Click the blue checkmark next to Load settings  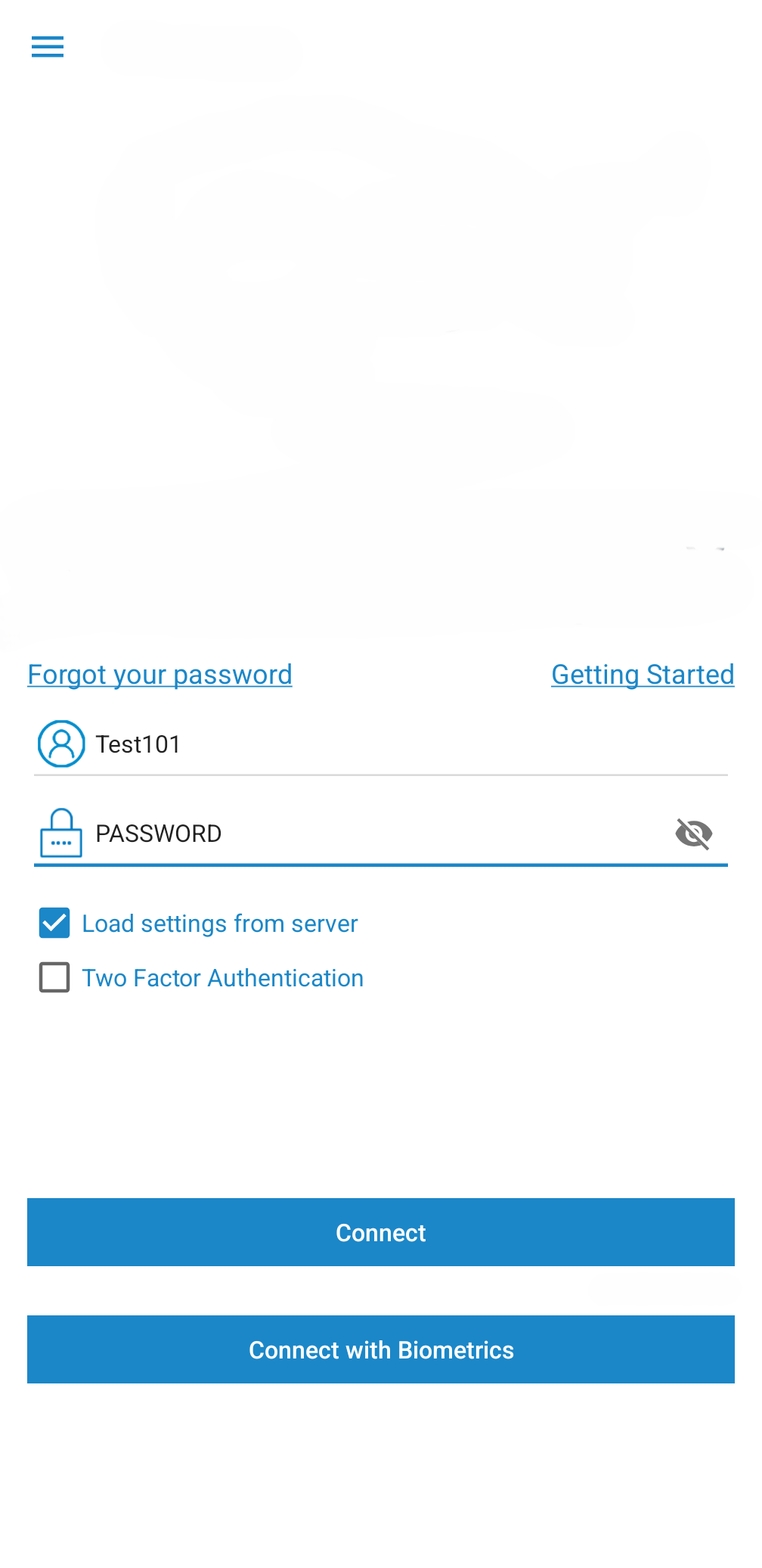[x=54, y=923]
